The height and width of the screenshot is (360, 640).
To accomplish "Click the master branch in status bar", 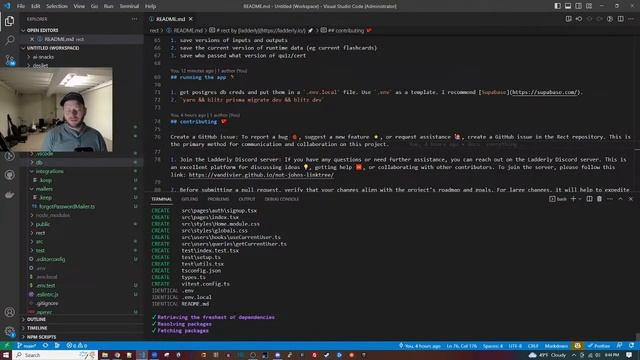I will pos(26,346).
